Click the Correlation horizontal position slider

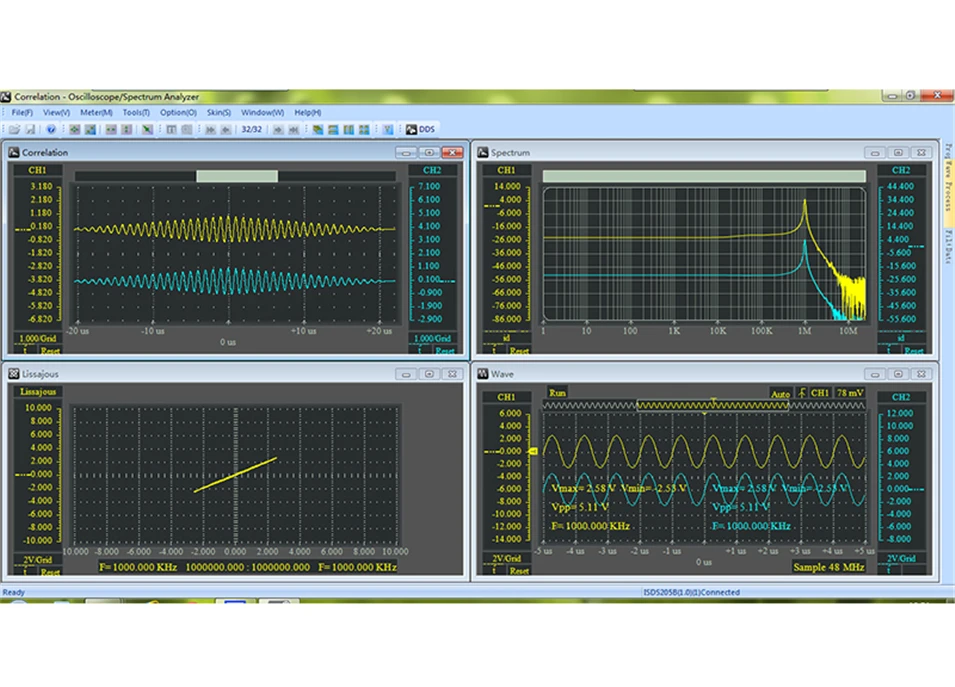click(x=237, y=176)
